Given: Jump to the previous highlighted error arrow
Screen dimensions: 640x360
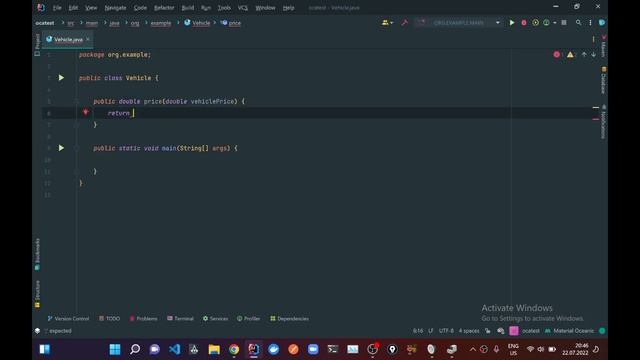Looking at the screenshot, I should click(584, 54).
